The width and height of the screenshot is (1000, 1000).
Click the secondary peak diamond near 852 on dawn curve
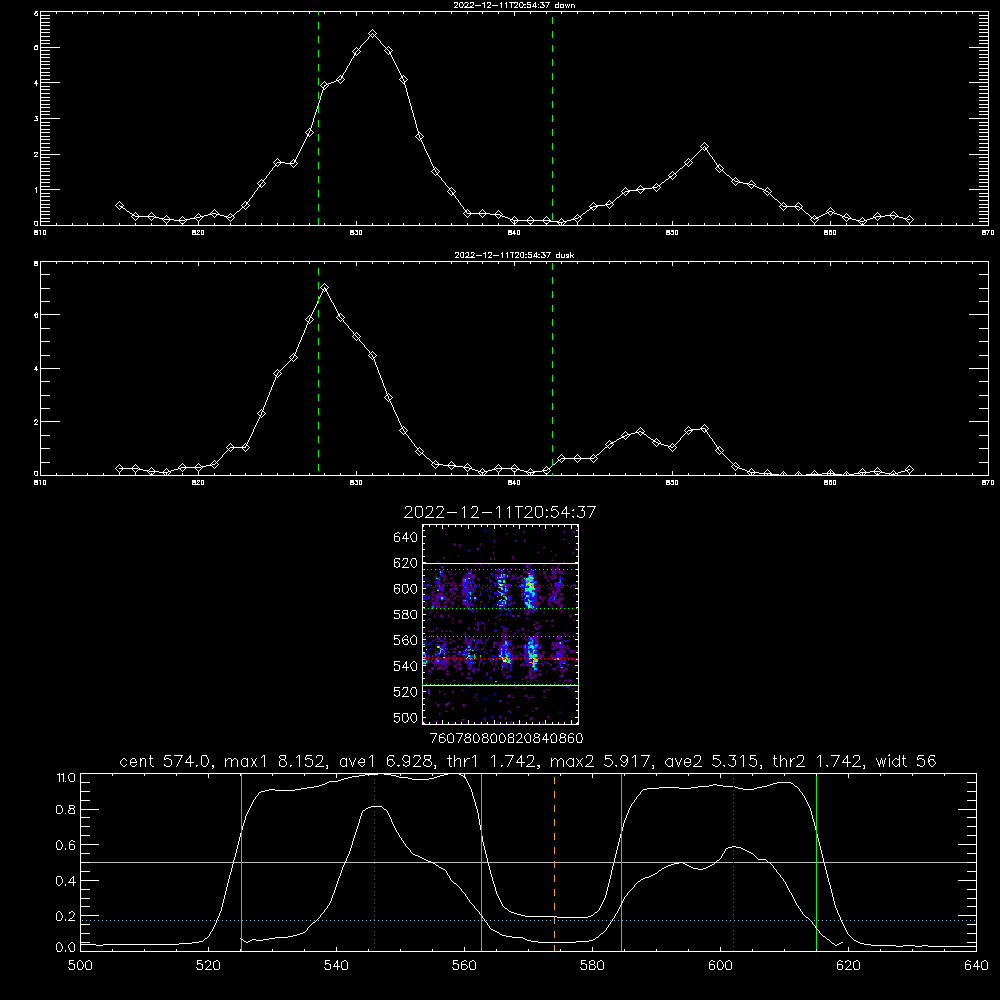704,147
